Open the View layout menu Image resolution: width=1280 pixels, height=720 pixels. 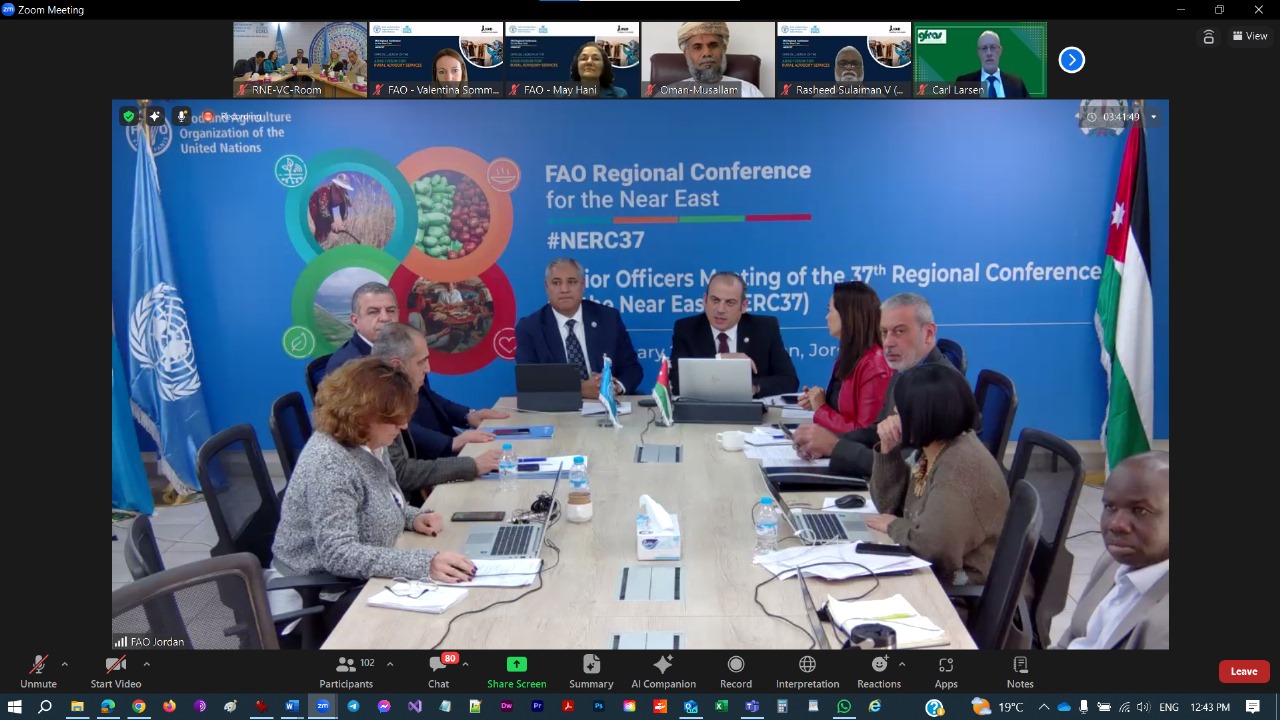click(x=1250, y=36)
